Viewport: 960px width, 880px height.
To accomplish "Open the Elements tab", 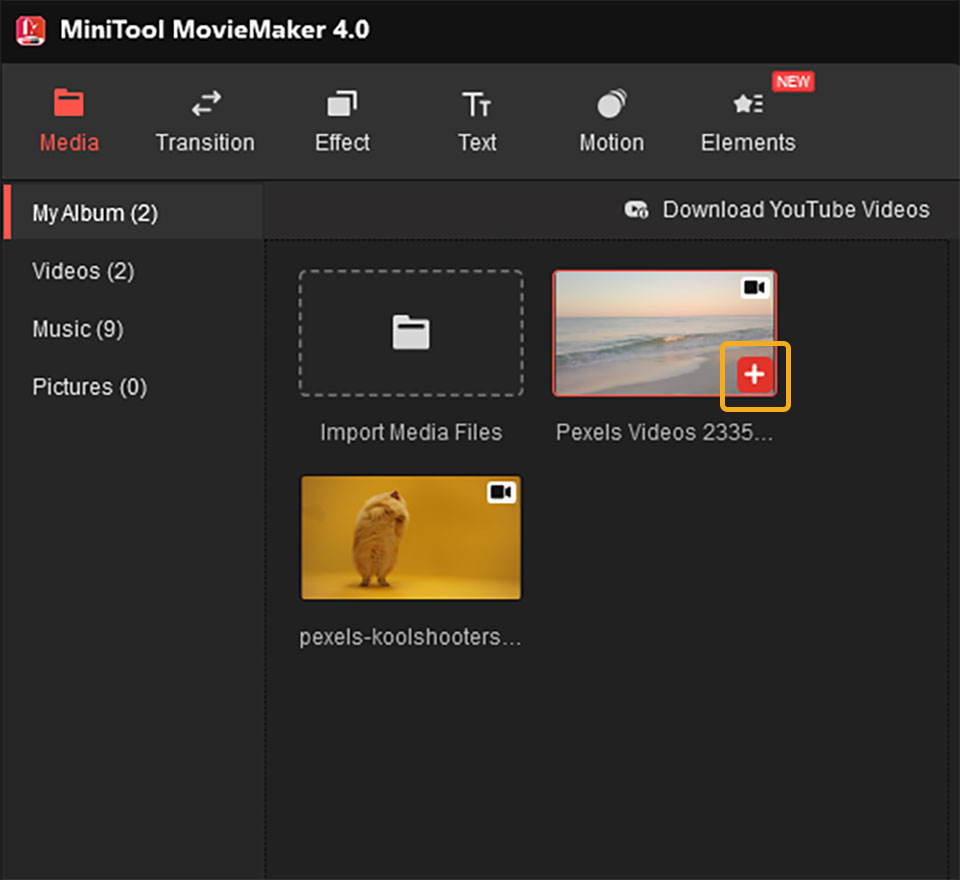I will point(748,121).
